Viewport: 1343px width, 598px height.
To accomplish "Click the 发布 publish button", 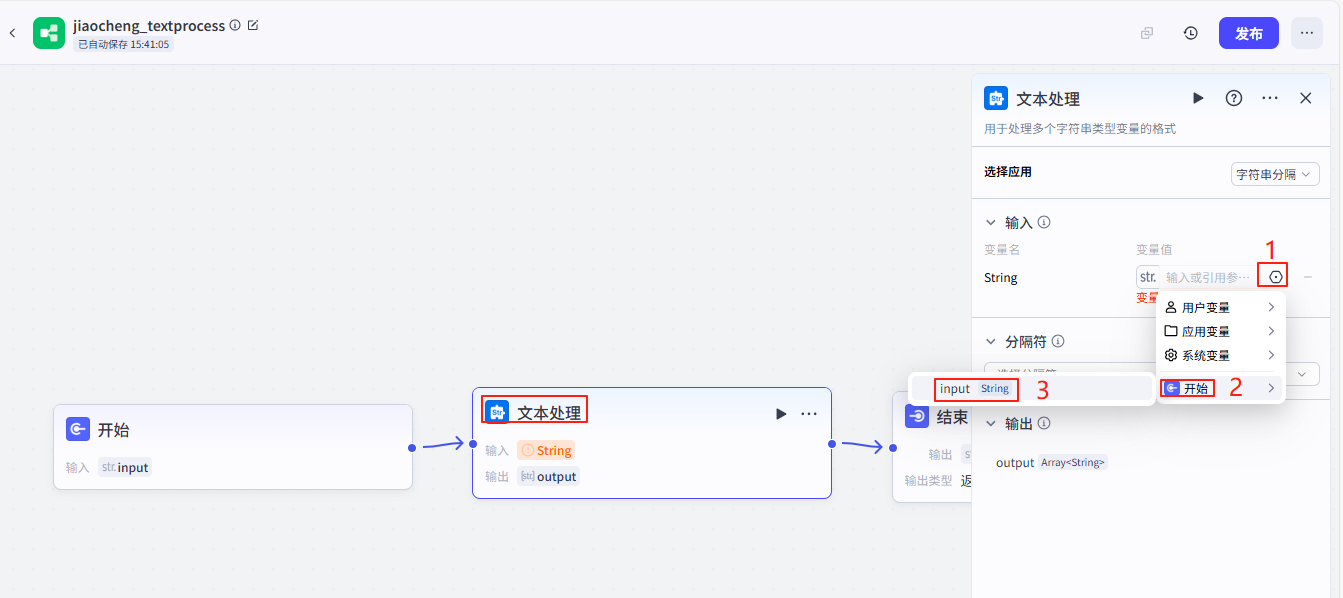I will (1249, 33).
